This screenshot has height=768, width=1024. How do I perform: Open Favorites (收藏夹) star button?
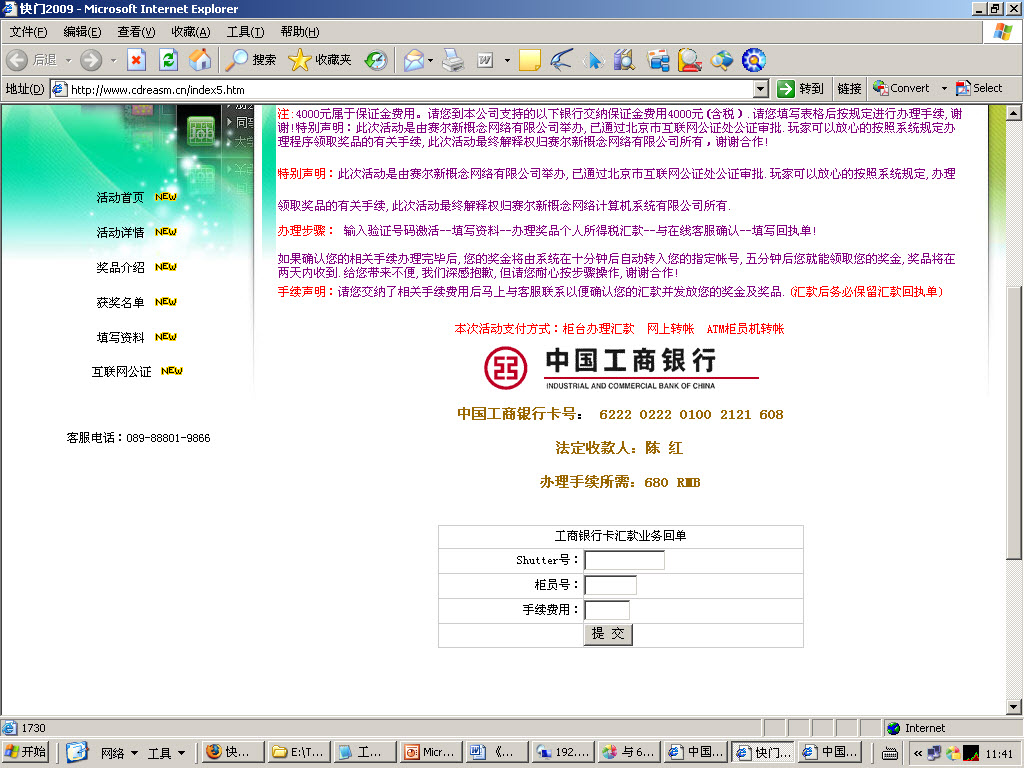pos(320,60)
